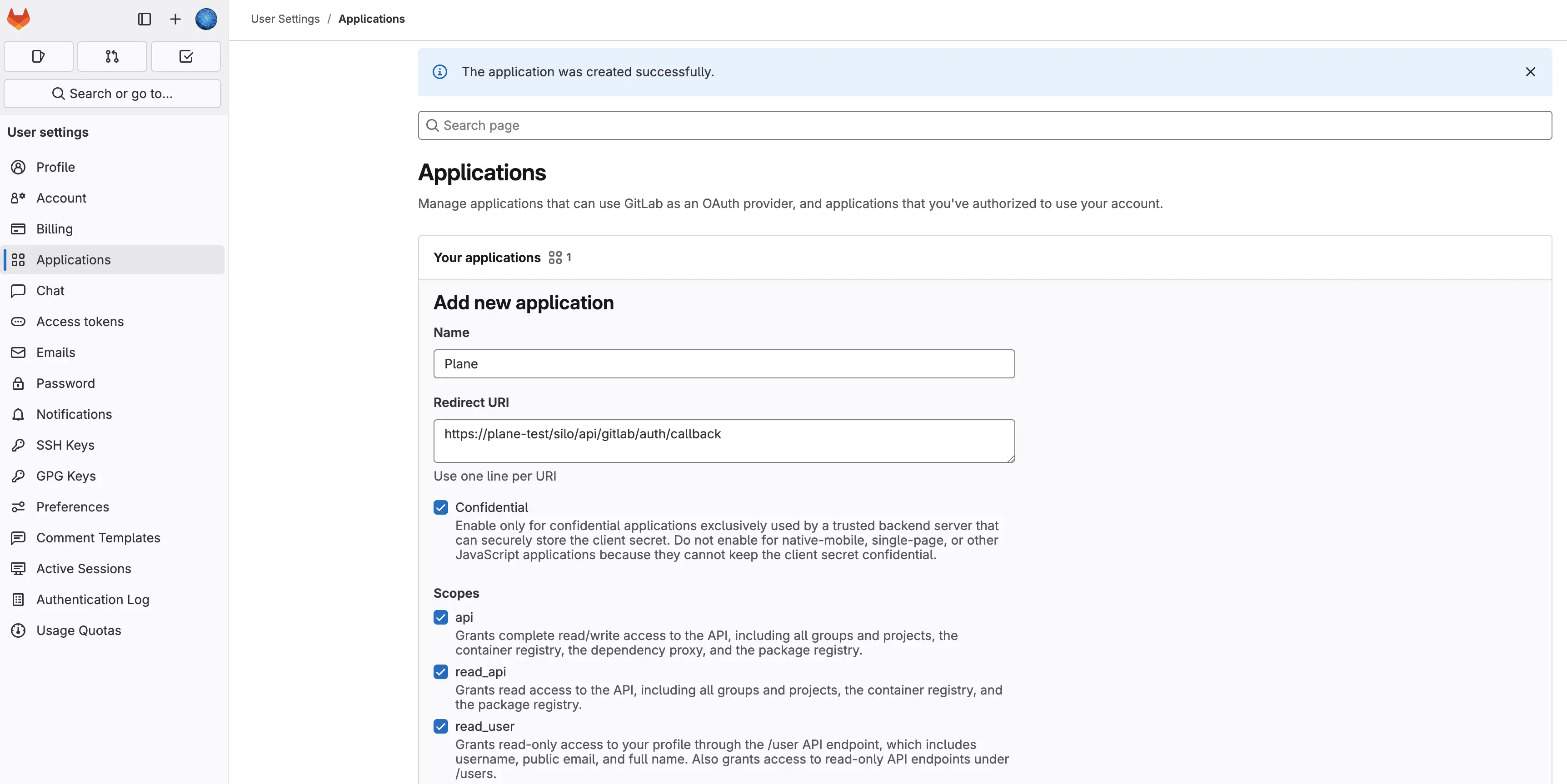1567x784 pixels.
Task: Click the GitLab fox logo
Action: point(18,19)
